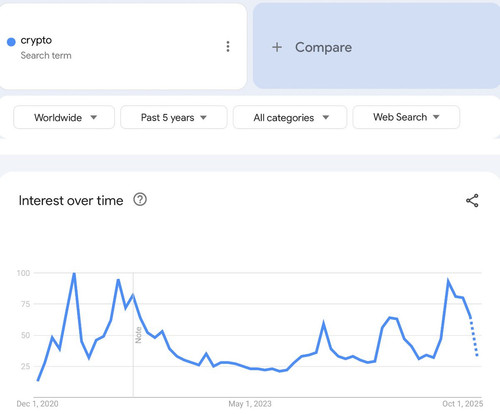
Task: Click the share icon for Interest over time
Action: [x=472, y=201]
